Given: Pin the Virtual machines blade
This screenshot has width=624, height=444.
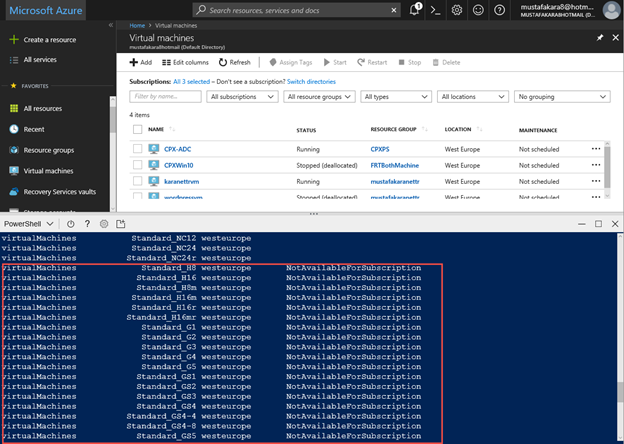Looking at the screenshot, I should [600, 38].
